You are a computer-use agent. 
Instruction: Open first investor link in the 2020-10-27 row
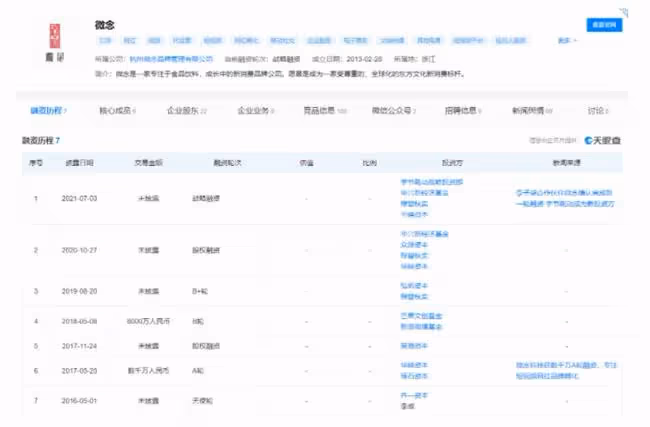pyautogui.click(x=424, y=234)
